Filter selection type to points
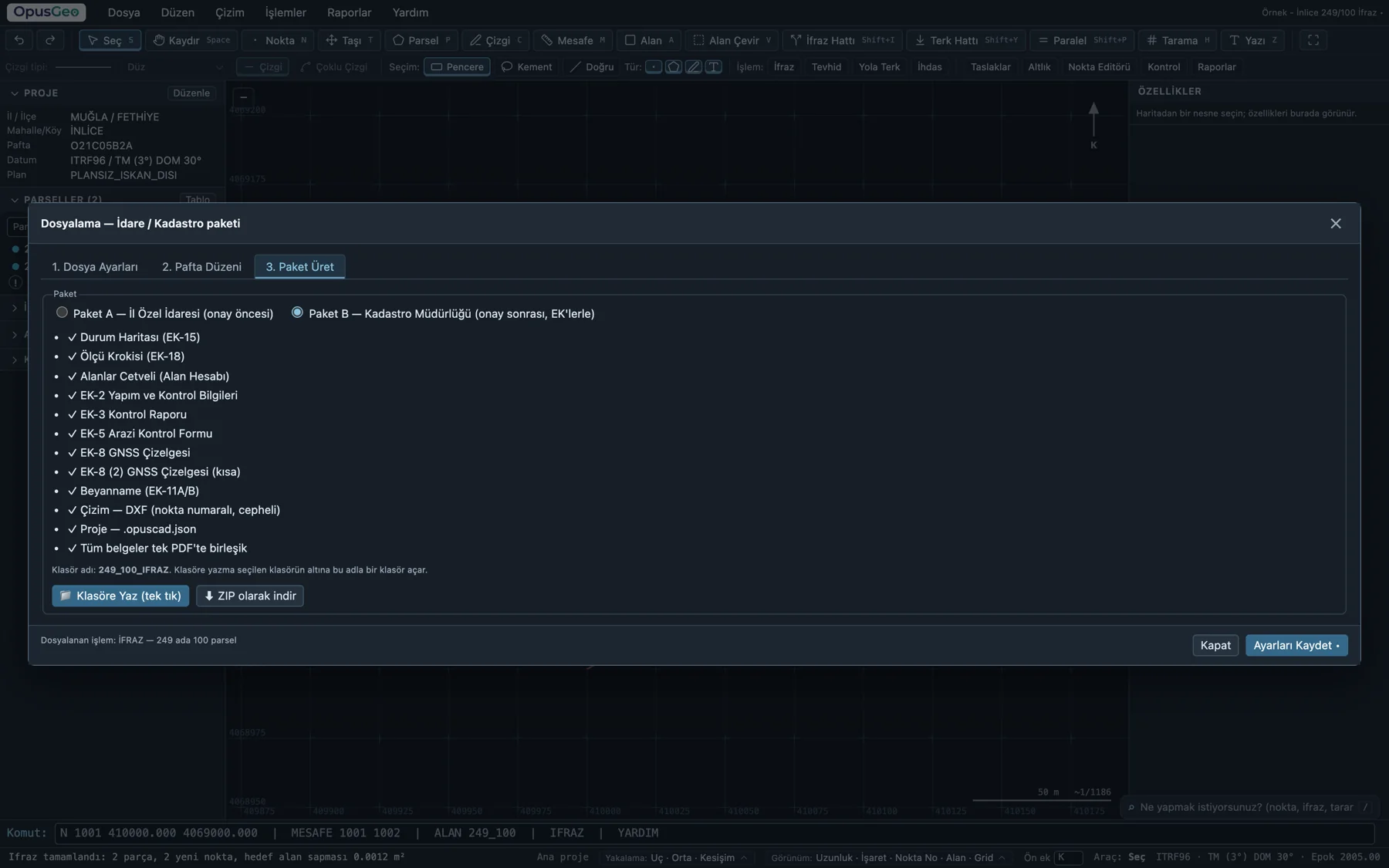1389x868 pixels. [x=654, y=67]
